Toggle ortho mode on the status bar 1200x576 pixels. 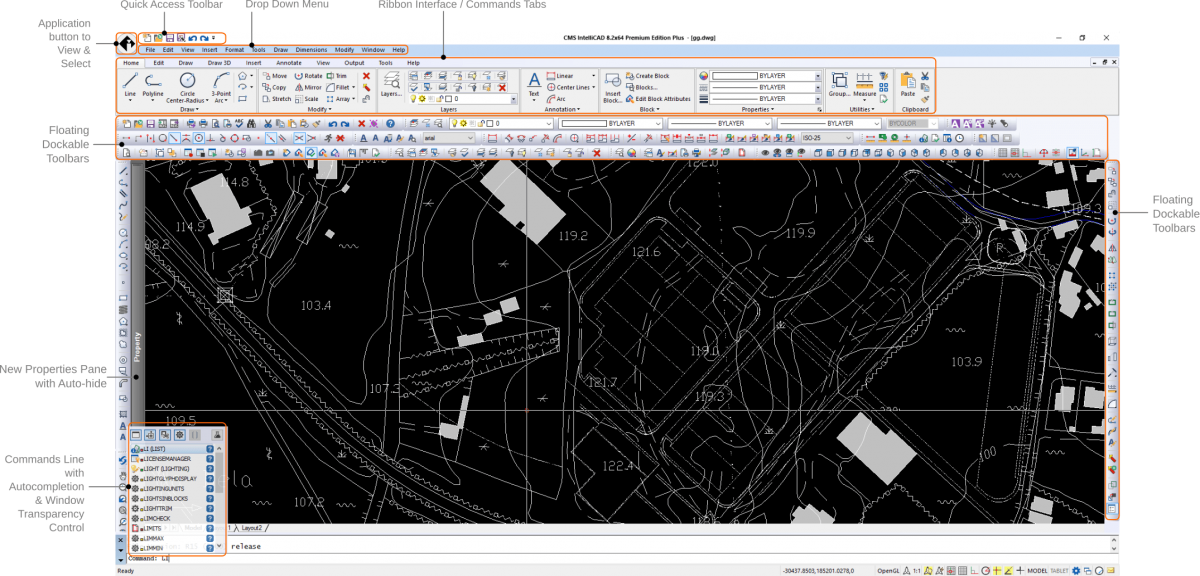click(974, 570)
